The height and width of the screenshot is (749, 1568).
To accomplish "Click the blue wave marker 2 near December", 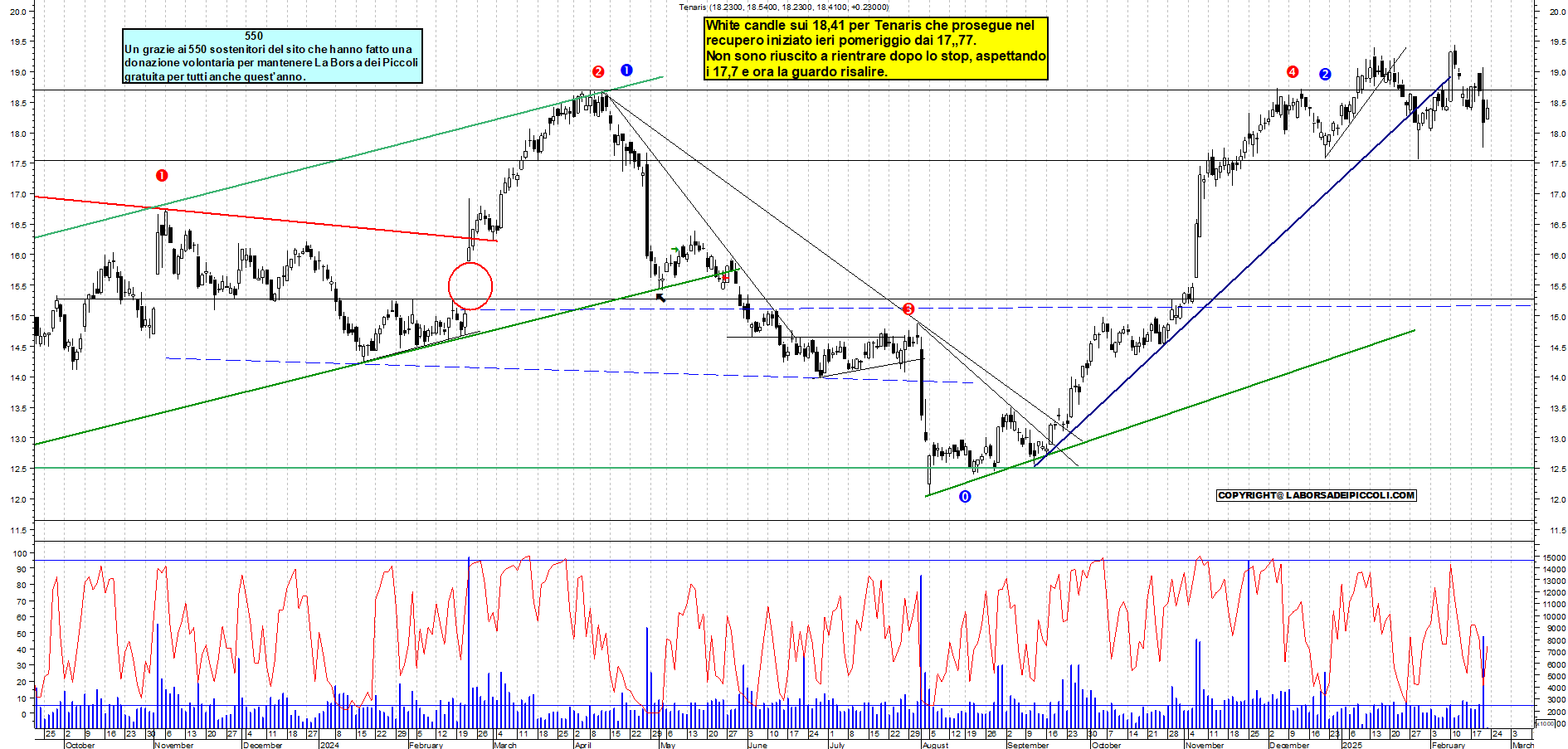I will pos(1325,74).
